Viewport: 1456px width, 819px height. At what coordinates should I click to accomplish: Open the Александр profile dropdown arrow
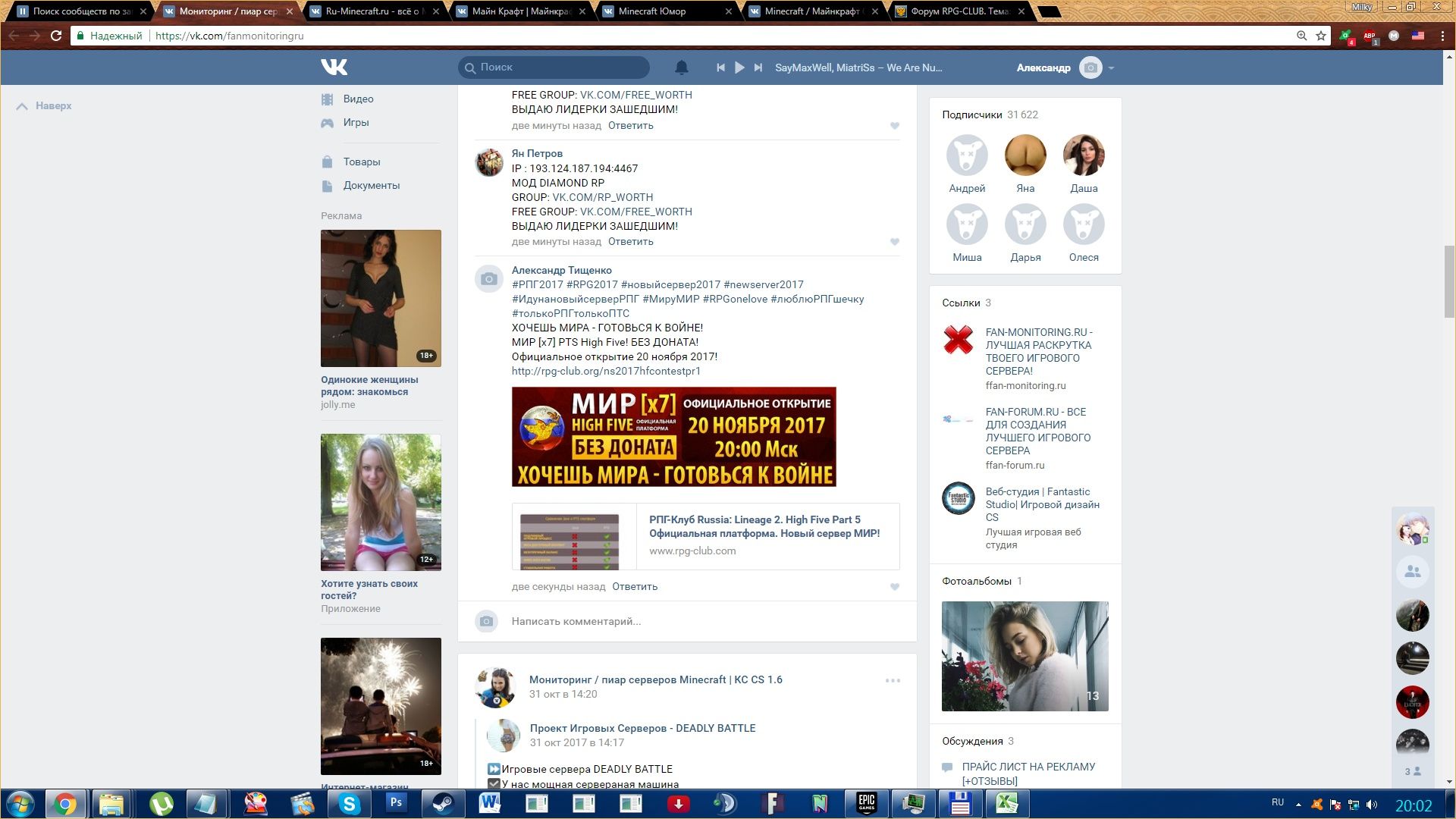(1111, 68)
